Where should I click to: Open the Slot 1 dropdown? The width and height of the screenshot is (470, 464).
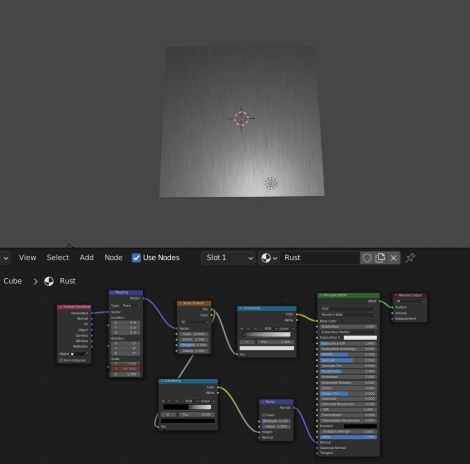pyautogui.click(x=228, y=258)
